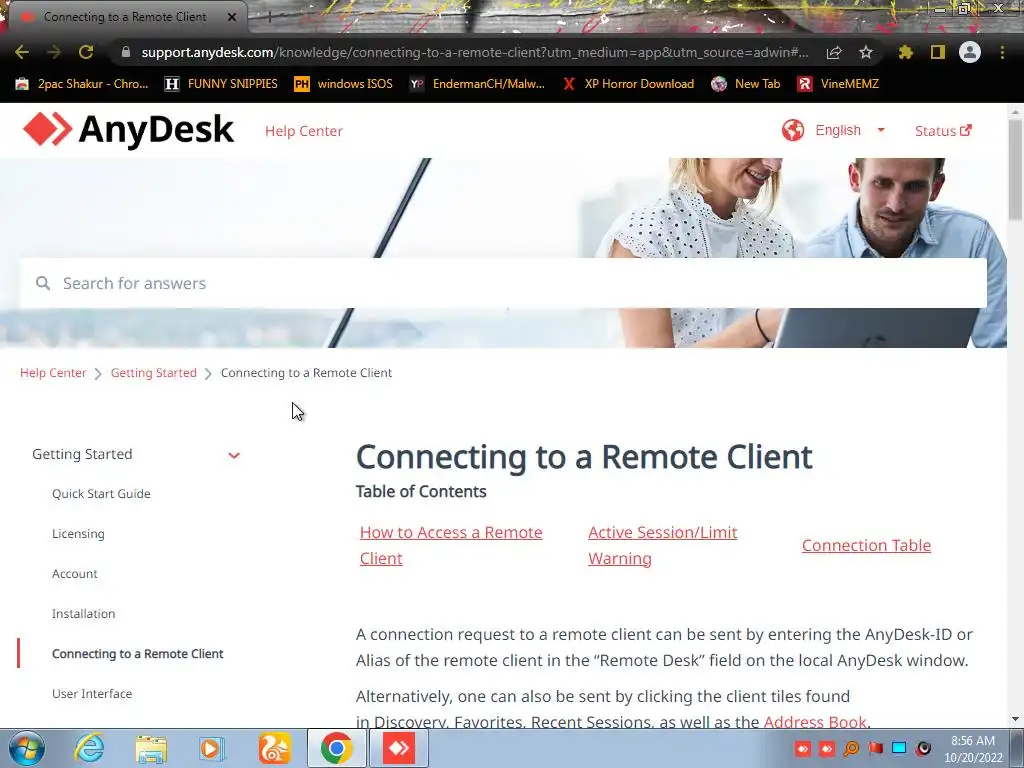Click Getting Started in the breadcrumb
Viewport: 1024px width, 768px height.
tap(153, 372)
